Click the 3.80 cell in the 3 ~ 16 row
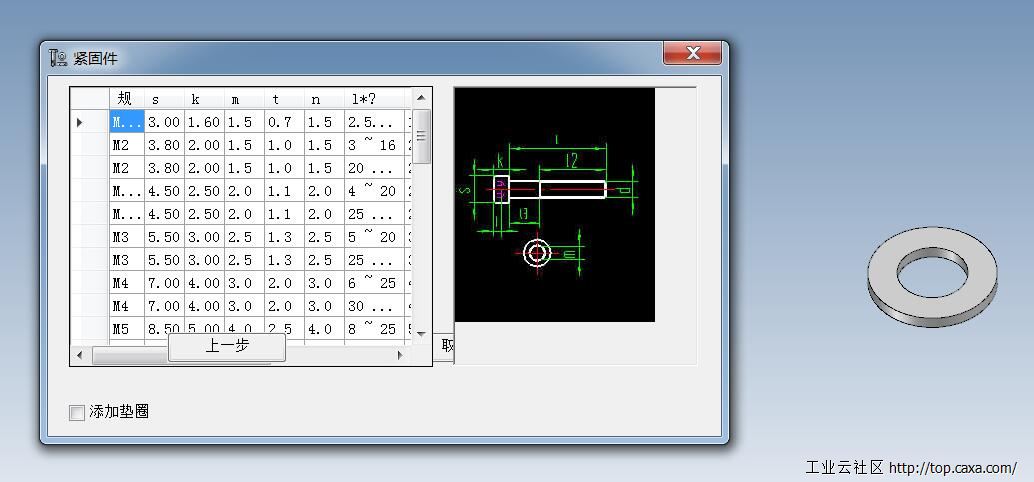The width and height of the screenshot is (1034, 482). tap(164, 145)
